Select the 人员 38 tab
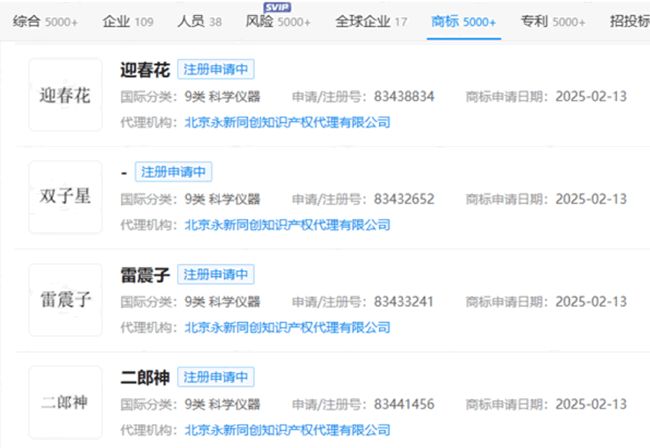 199,22
